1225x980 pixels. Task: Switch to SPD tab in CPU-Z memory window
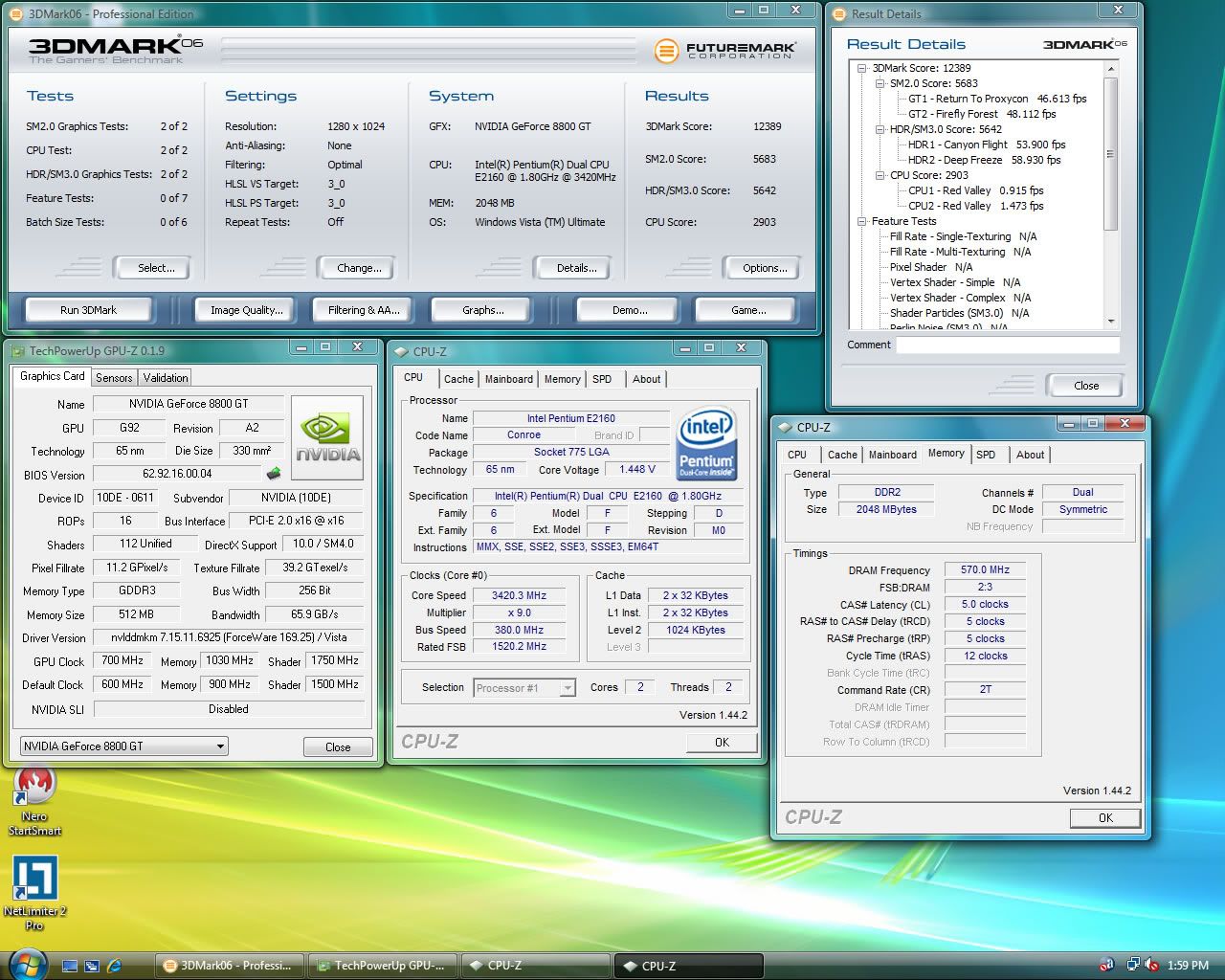tap(986, 455)
